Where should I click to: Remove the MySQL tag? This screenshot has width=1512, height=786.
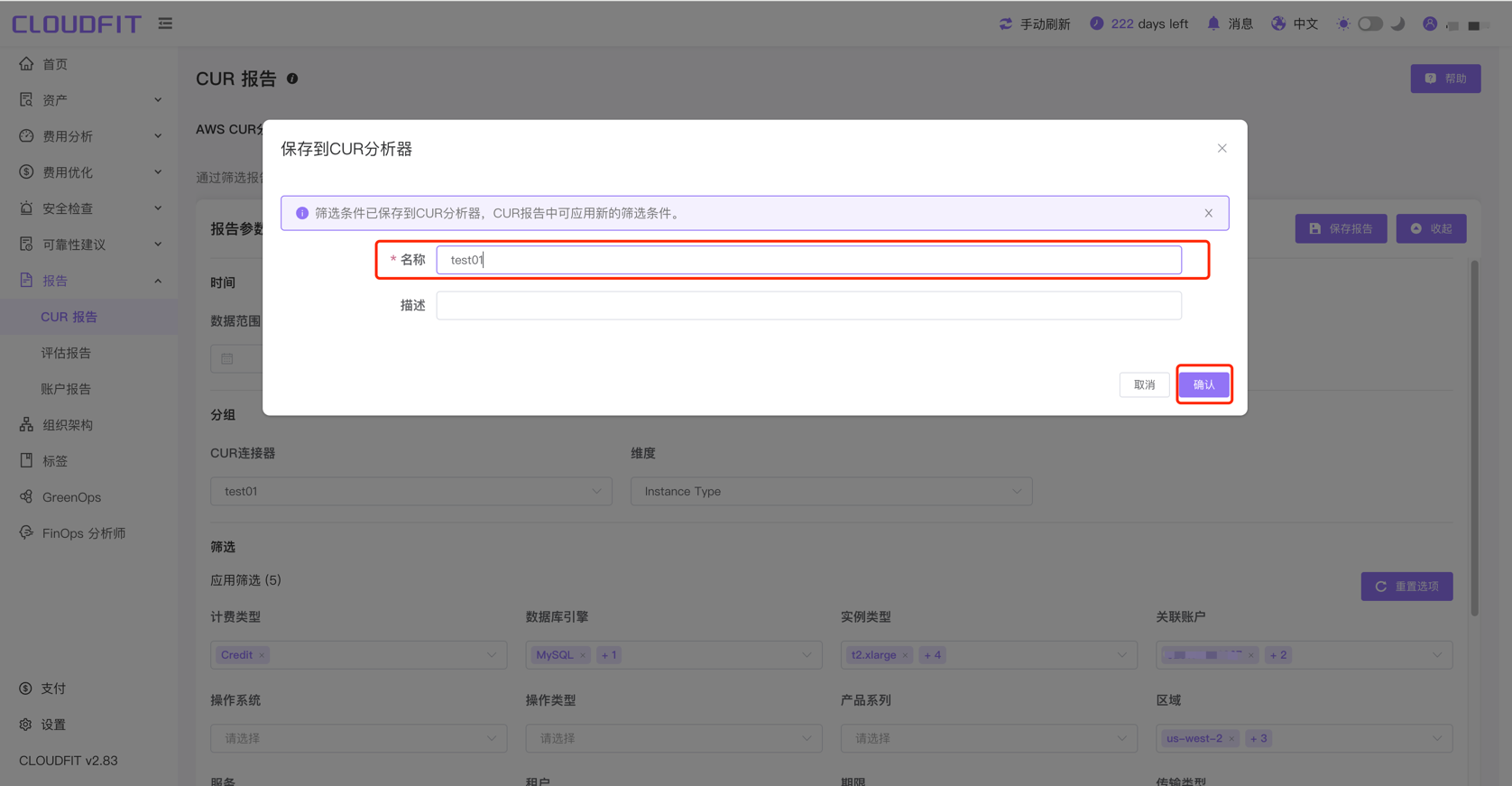pyautogui.click(x=583, y=655)
